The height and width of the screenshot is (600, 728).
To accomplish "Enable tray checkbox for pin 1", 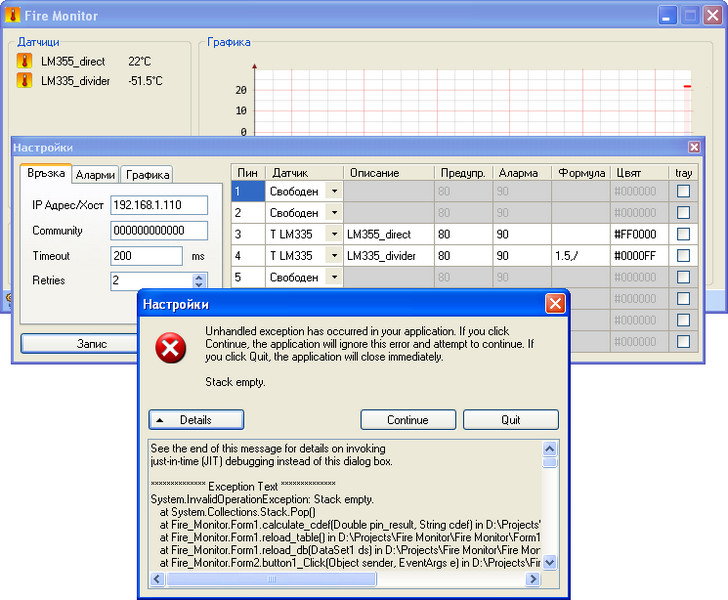I will [683, 191].
